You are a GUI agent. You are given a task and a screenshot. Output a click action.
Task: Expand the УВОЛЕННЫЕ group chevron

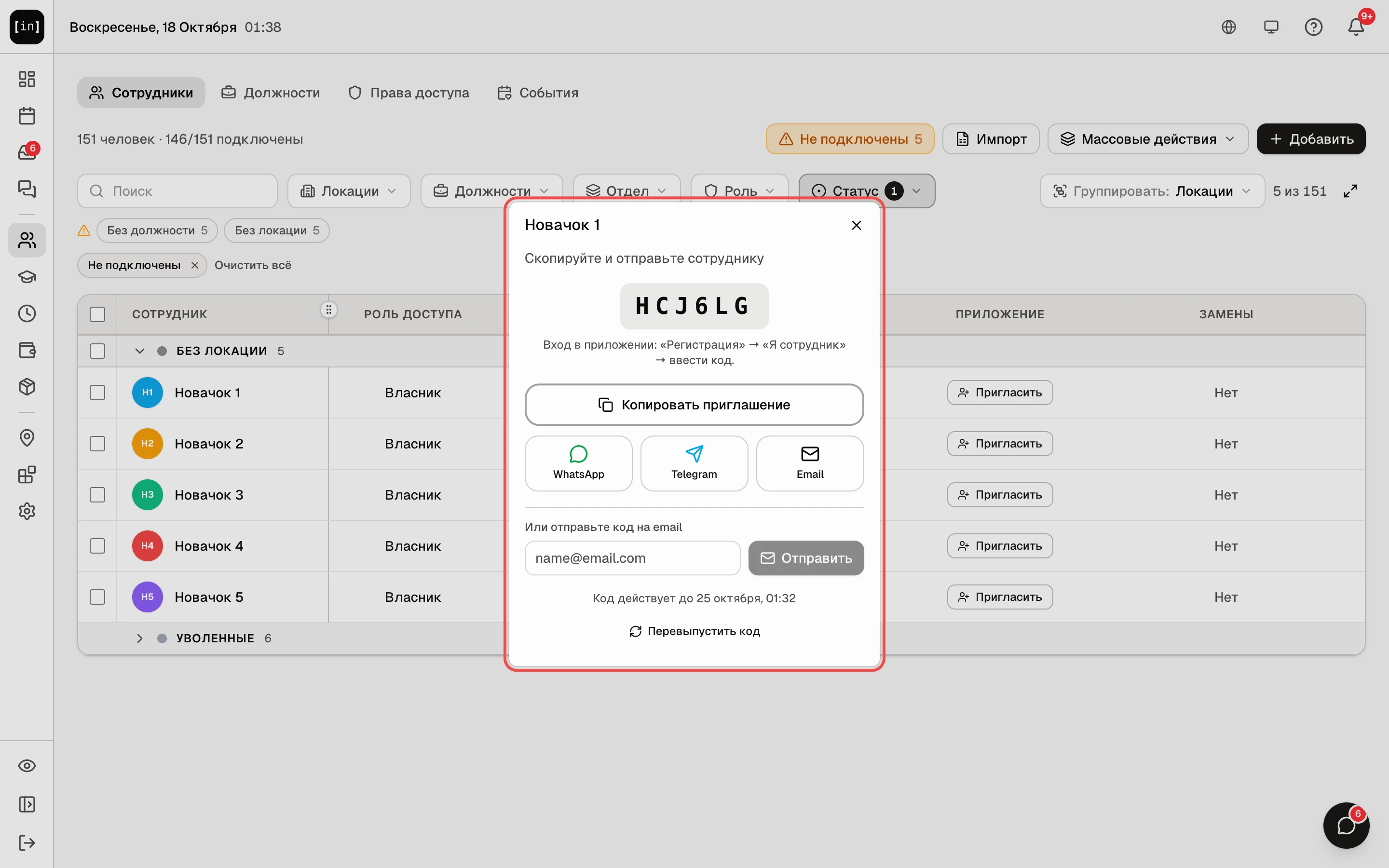139,638
